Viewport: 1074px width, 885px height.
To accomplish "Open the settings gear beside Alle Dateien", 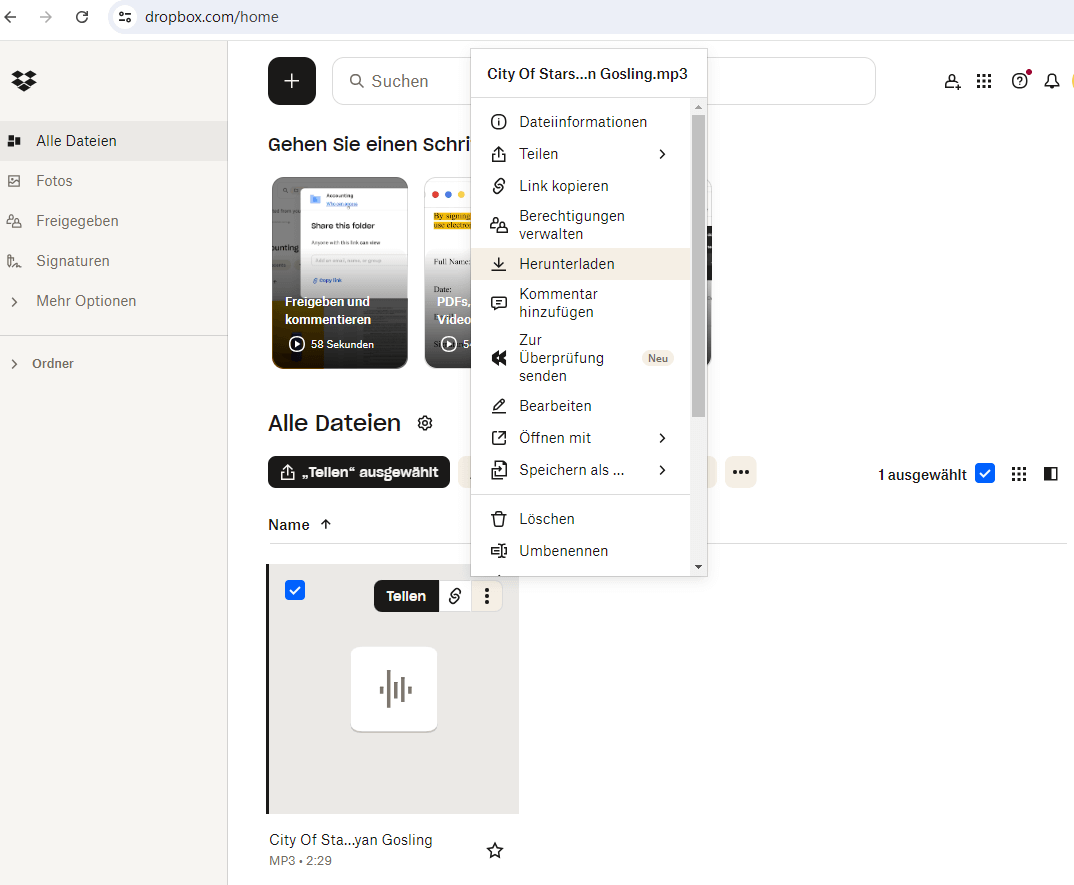I will pyautogui.click(x=425, y=423).
